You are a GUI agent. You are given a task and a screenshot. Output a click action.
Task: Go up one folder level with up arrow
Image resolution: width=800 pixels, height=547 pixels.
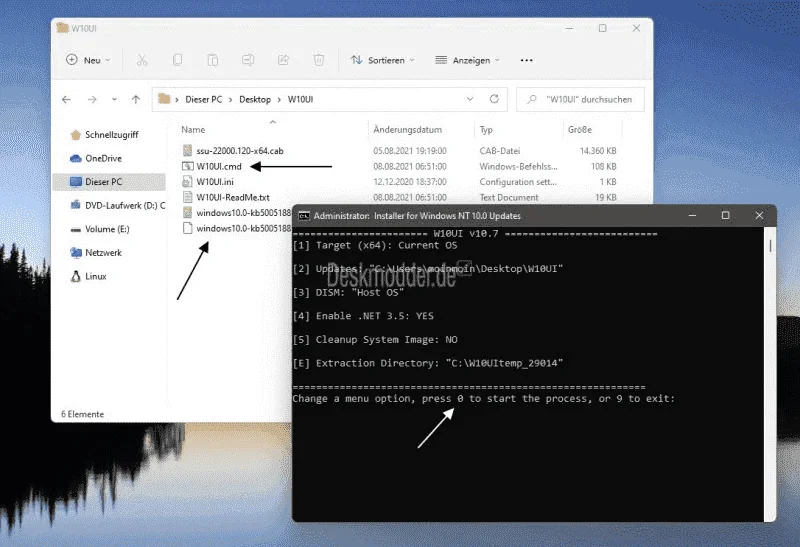136,100
